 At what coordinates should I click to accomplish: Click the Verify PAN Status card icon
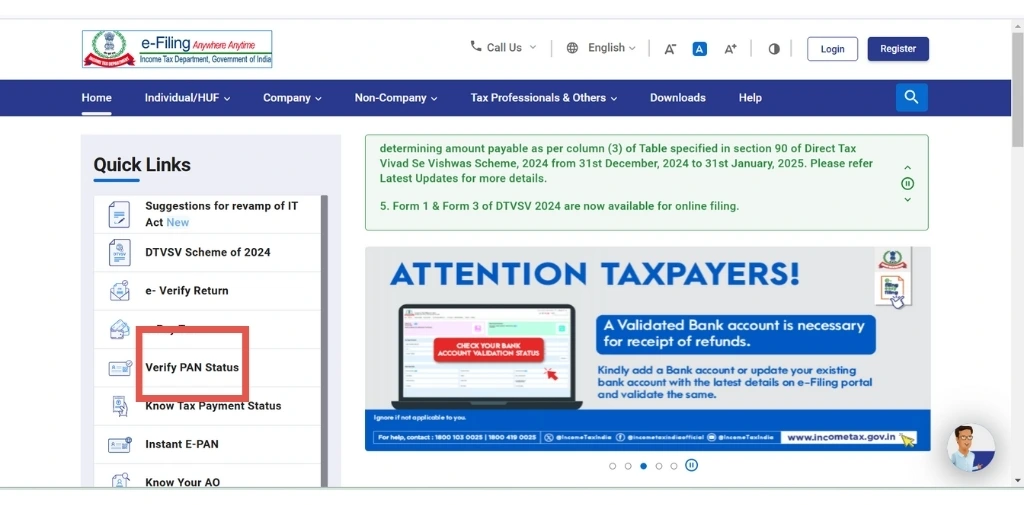click(120, 368)
